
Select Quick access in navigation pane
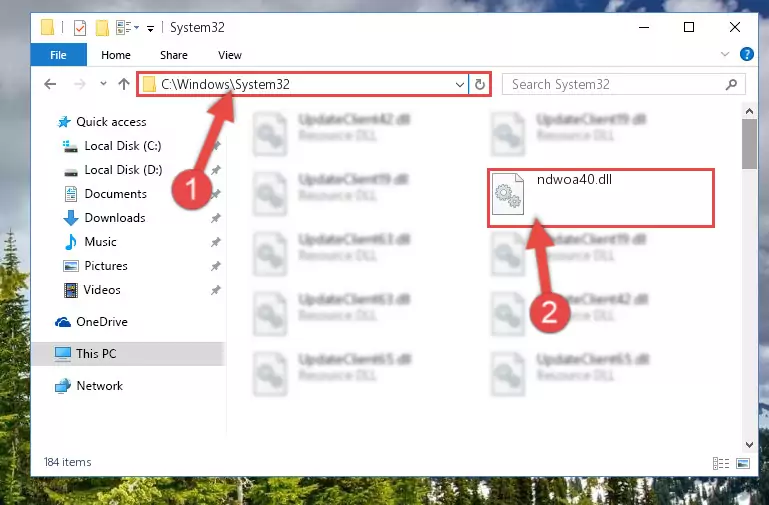coord(111,122)
